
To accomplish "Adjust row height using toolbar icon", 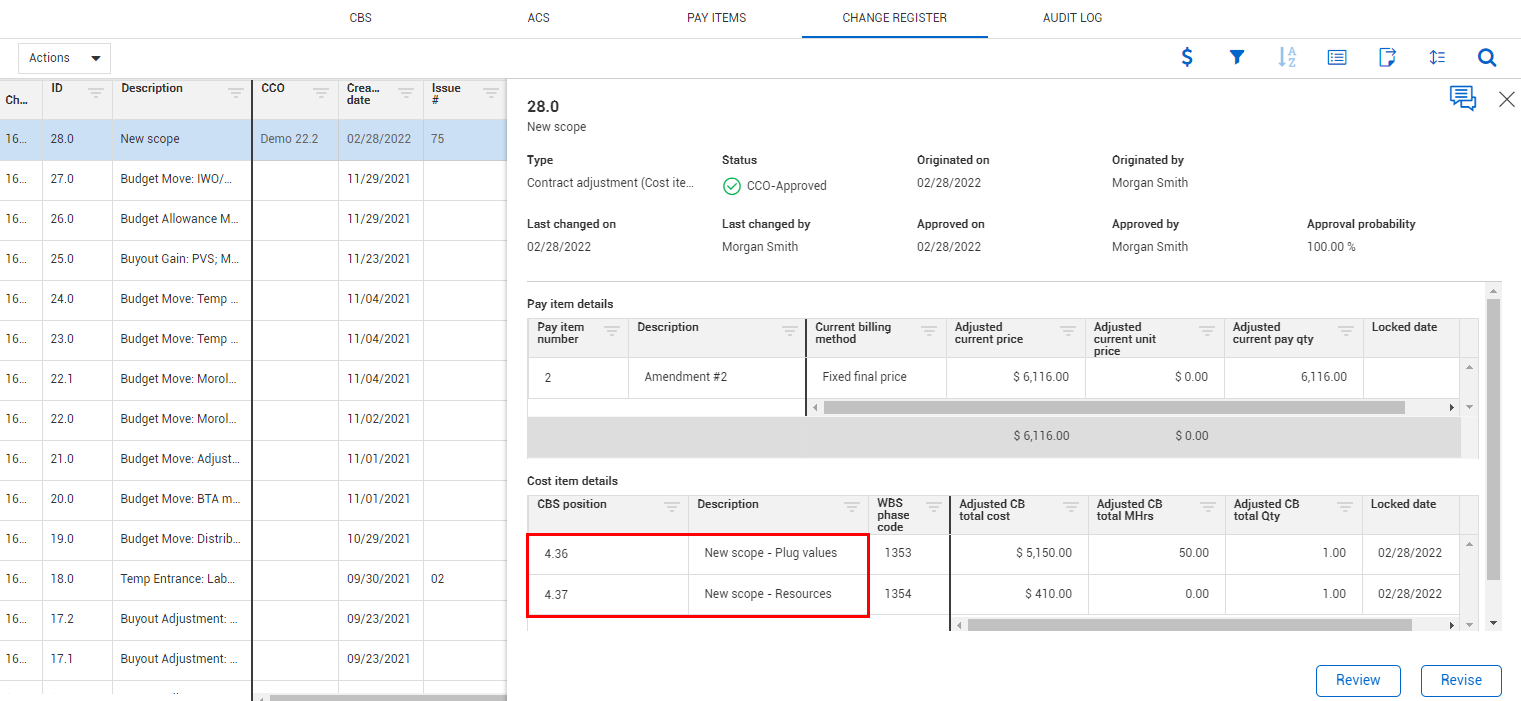I will tap(1437, 58).
